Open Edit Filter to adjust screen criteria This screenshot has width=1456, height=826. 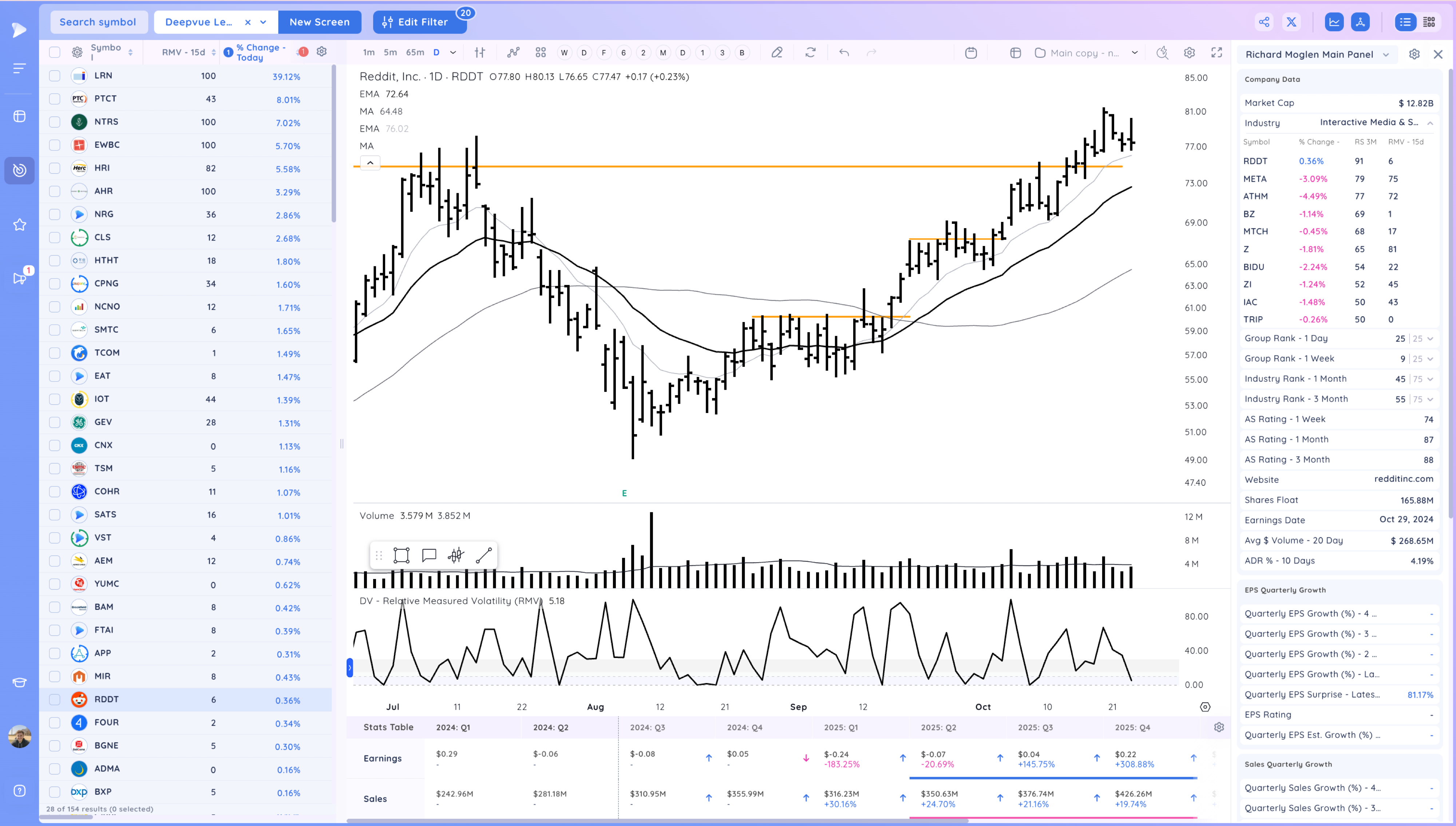(420, 22)
